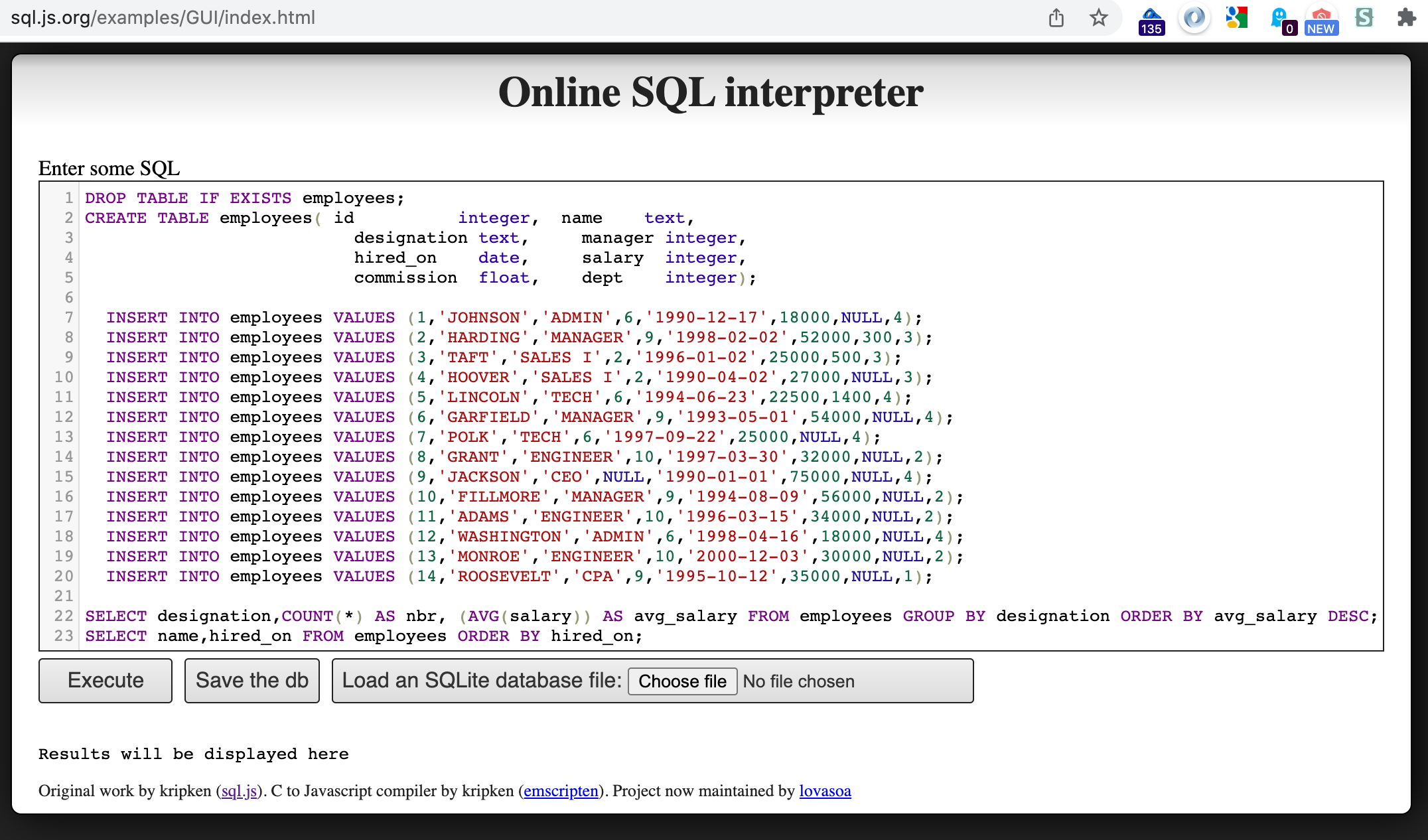The width and height of the screenshot is (1428, 840).
Task: Click the Load an SQLite database file label
Action: coord(482,681)
